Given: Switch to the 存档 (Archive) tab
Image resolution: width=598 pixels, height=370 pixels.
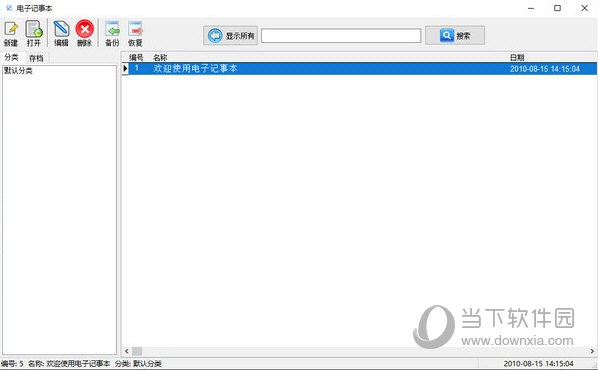Looking at the screenshot, I should tap(36, 58).
